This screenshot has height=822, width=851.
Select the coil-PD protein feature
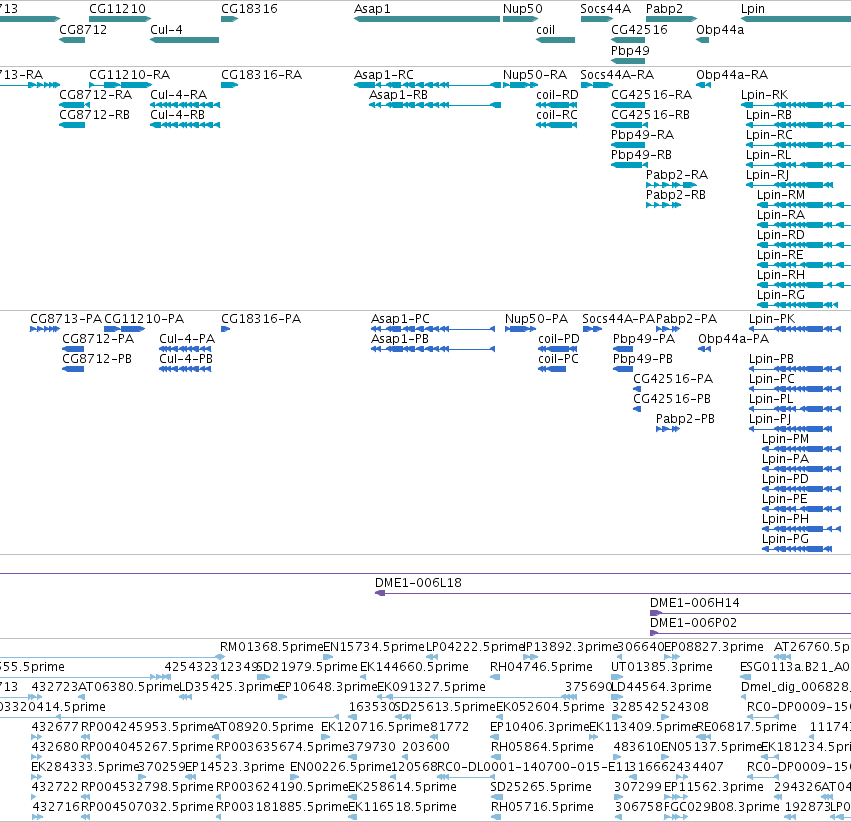coord(557,349)
